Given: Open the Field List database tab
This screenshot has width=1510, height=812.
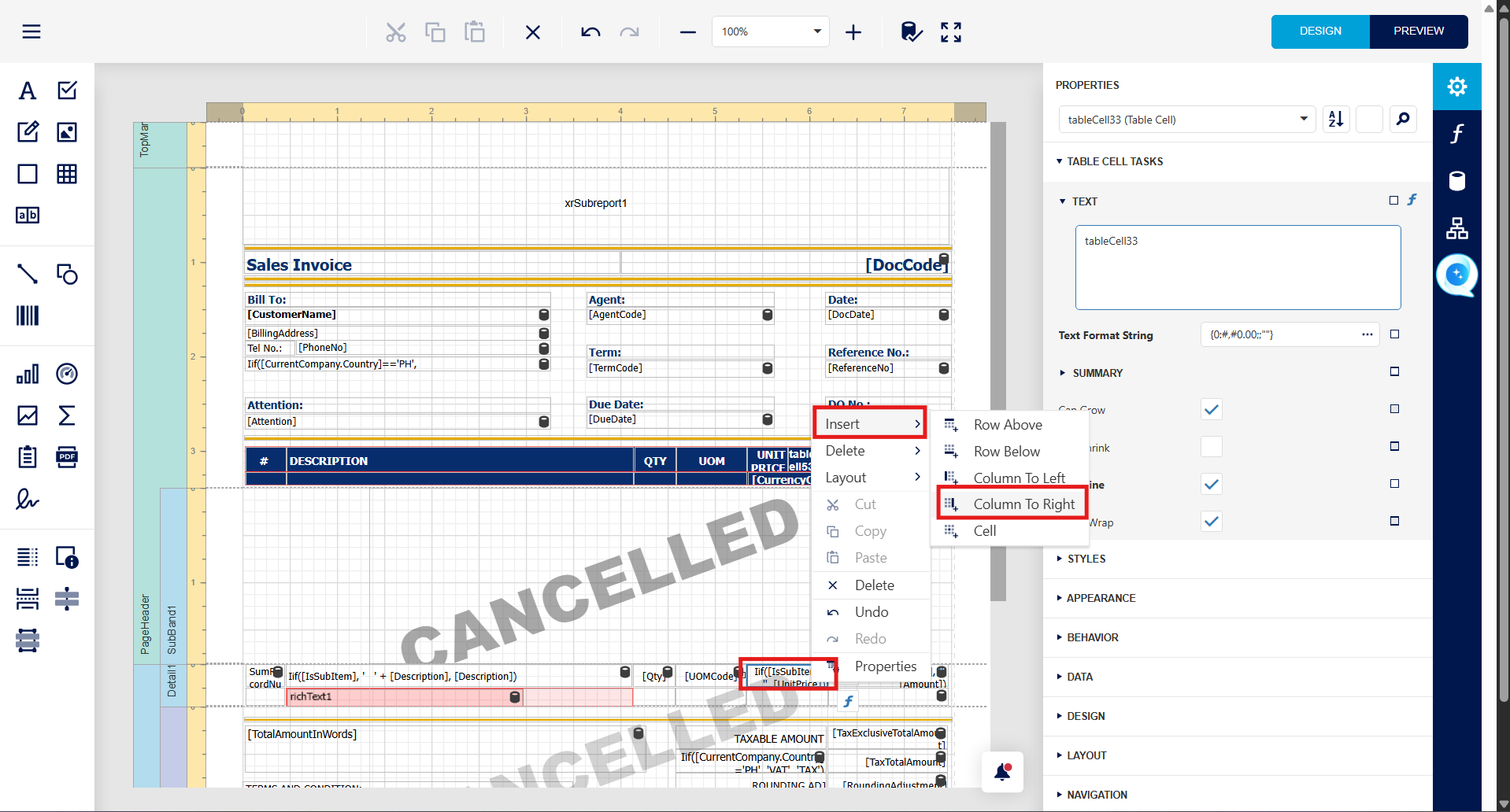Looking at the screenshot, I should [1457, 181].
